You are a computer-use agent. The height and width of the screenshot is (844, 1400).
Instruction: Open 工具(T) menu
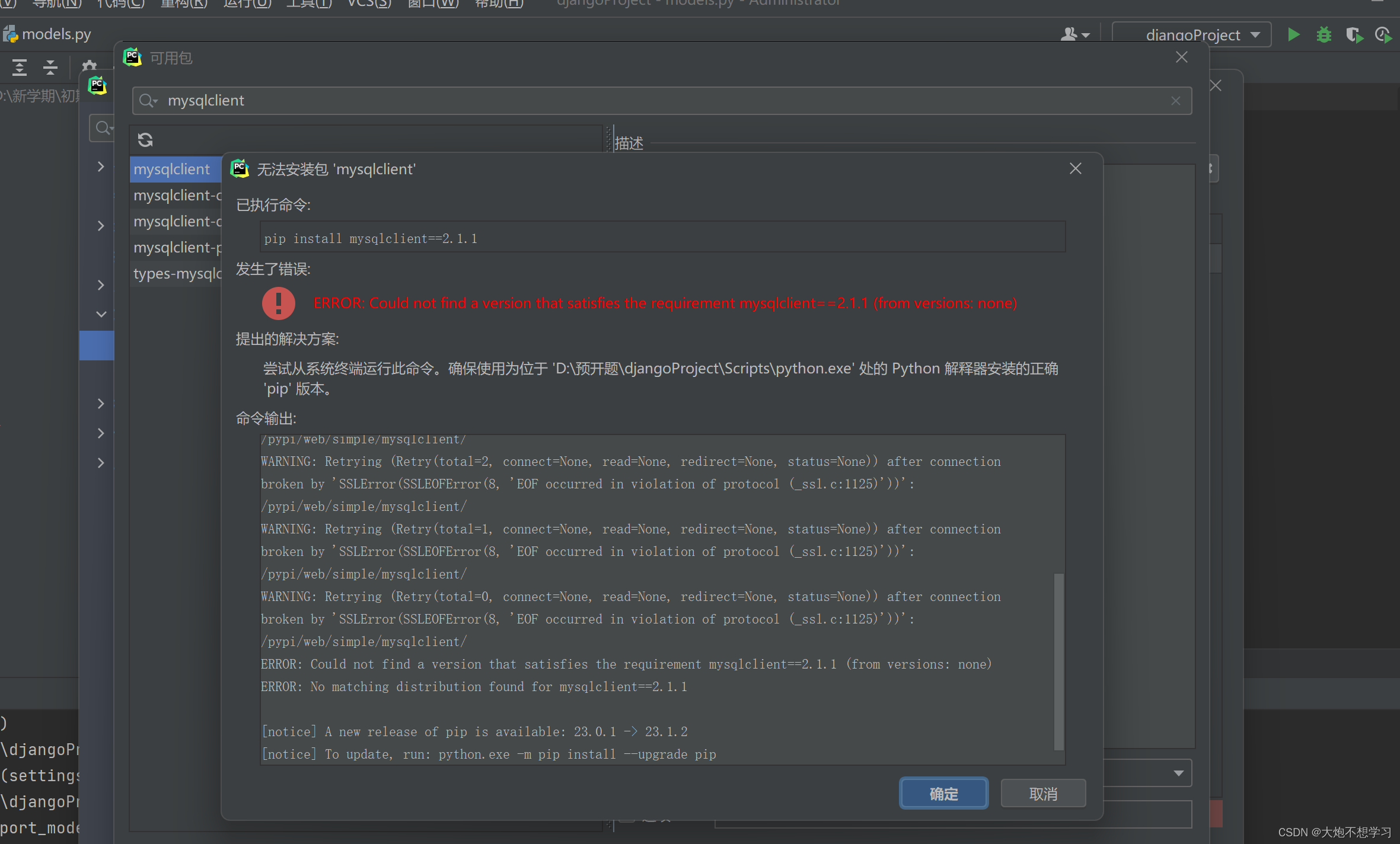(x=310, y=4)
